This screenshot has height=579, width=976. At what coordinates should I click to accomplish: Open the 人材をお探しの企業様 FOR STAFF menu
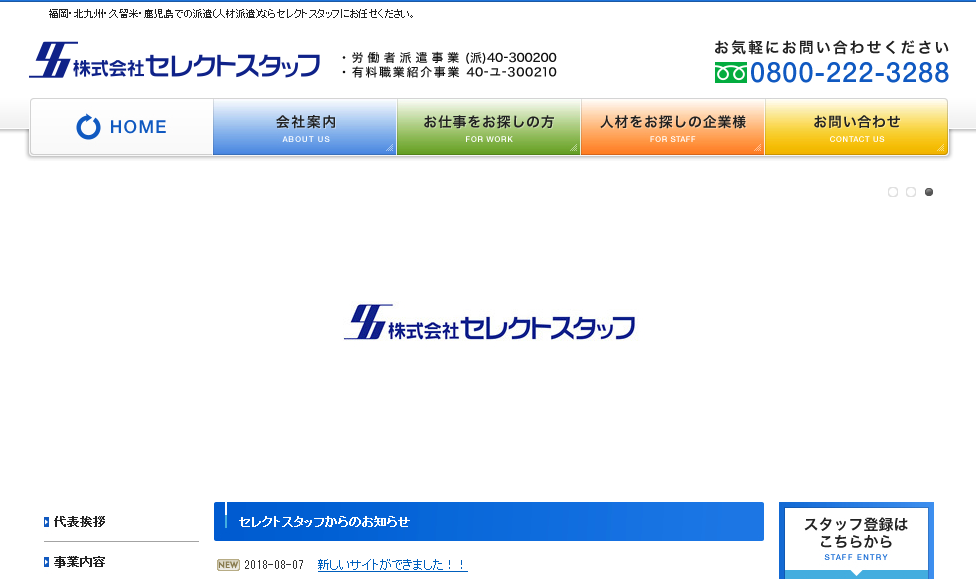click(673, 127)
